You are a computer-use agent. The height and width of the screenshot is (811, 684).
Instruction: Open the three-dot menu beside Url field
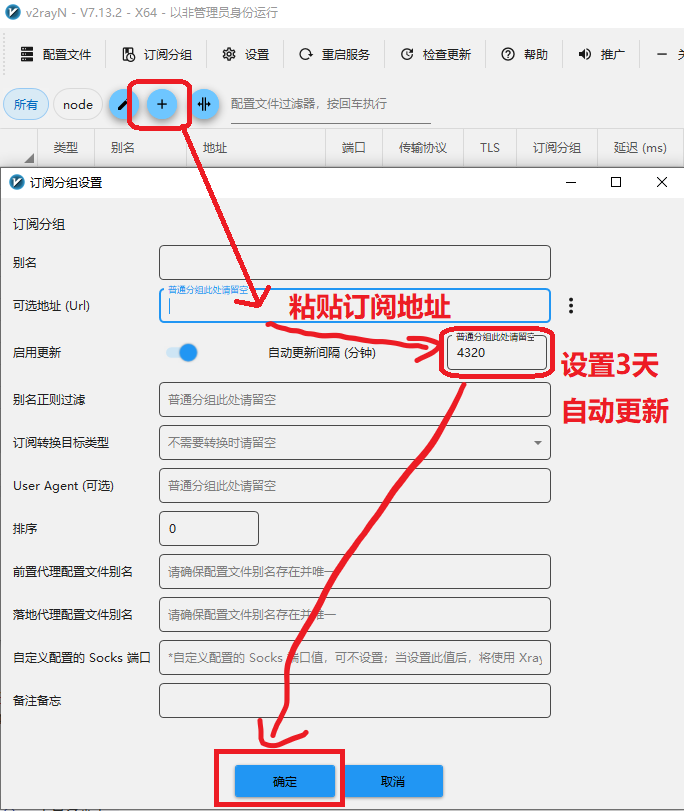tap(571, 306)
